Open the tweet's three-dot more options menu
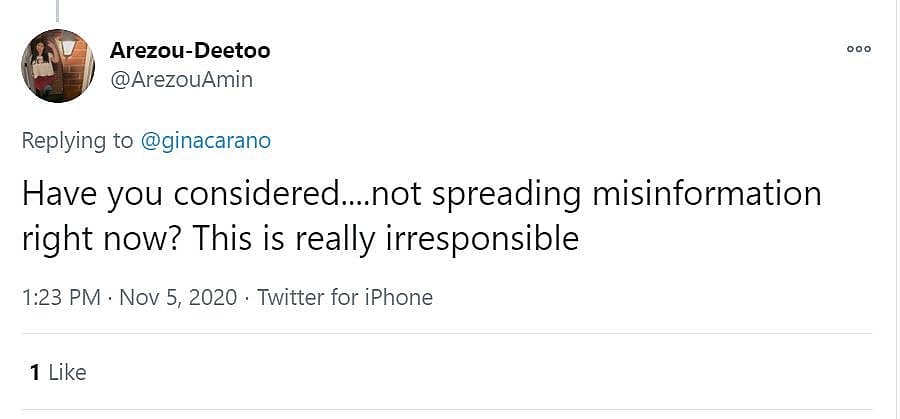Screen dimensions: 900x419 coord(858,48)
